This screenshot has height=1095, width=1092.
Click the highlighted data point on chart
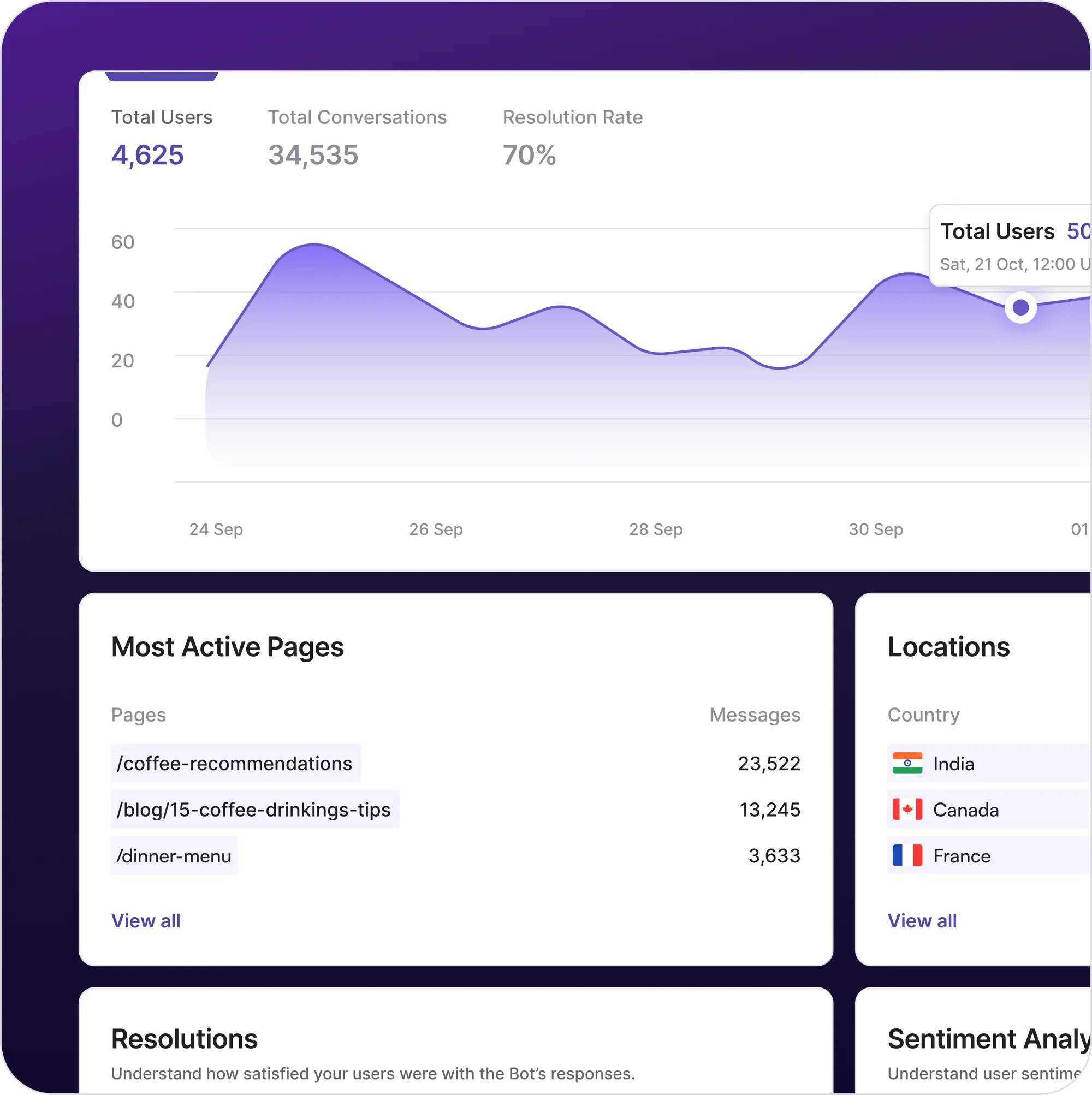(x=1020, y=308)
